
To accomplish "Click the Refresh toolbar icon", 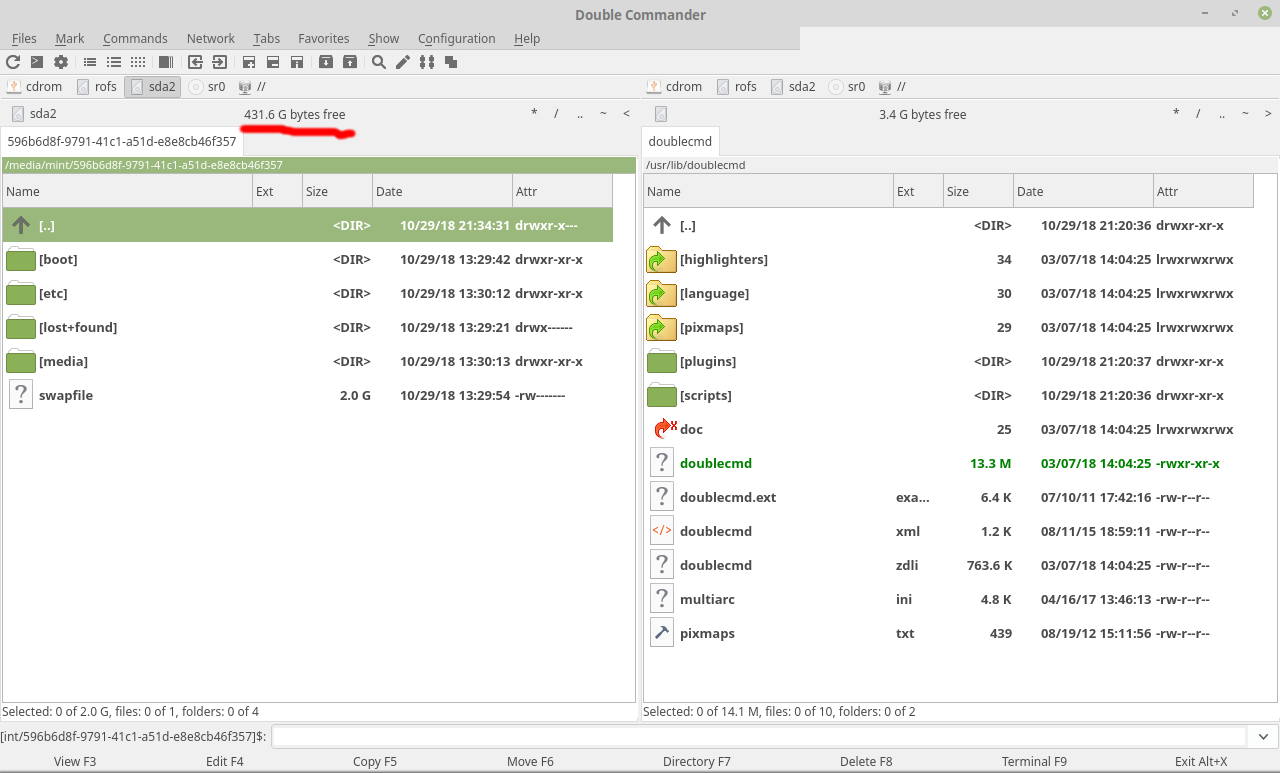I will pos(13,62).
